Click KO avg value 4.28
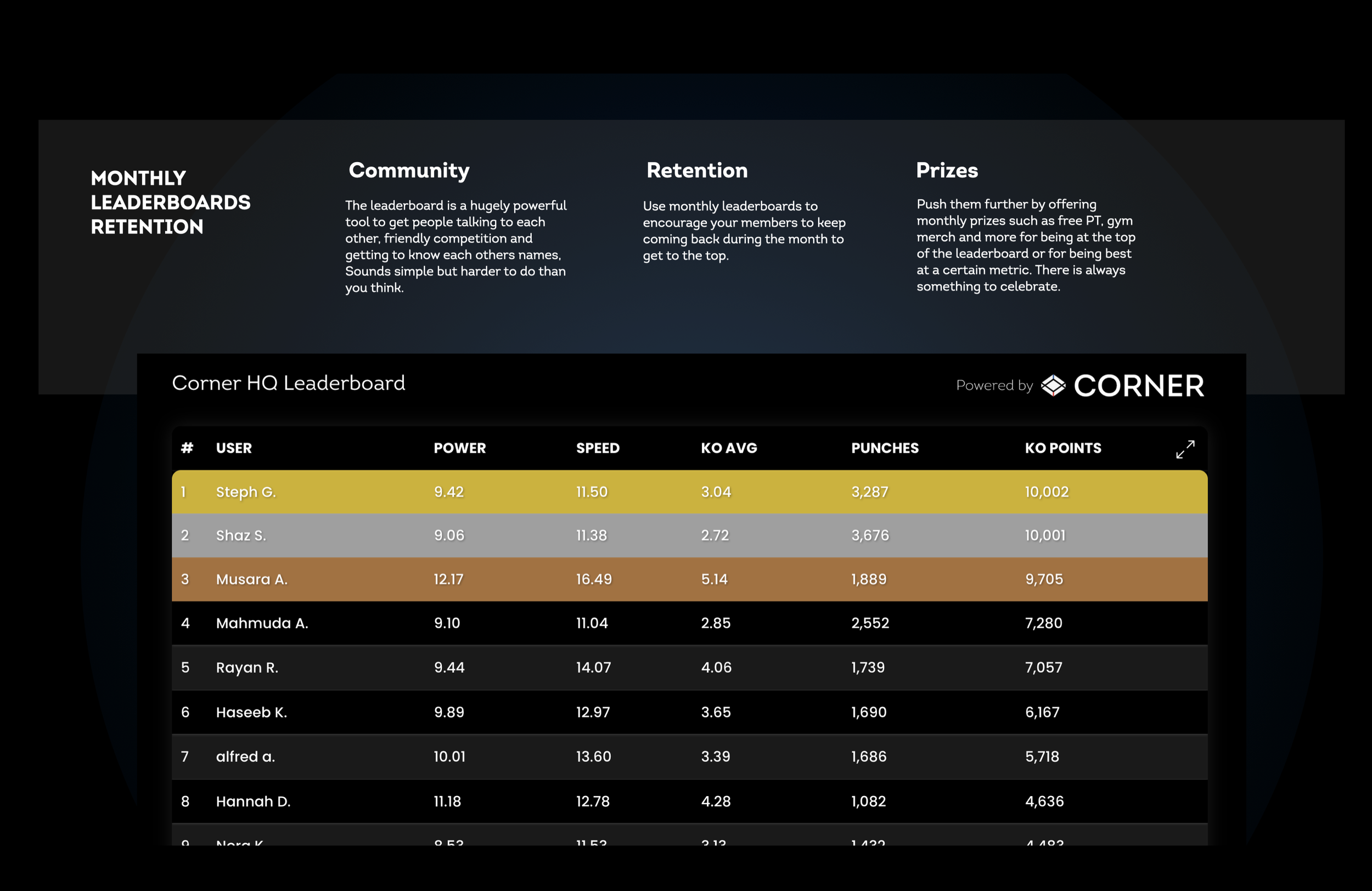The image size is (1372, 891). coord(716,801)
